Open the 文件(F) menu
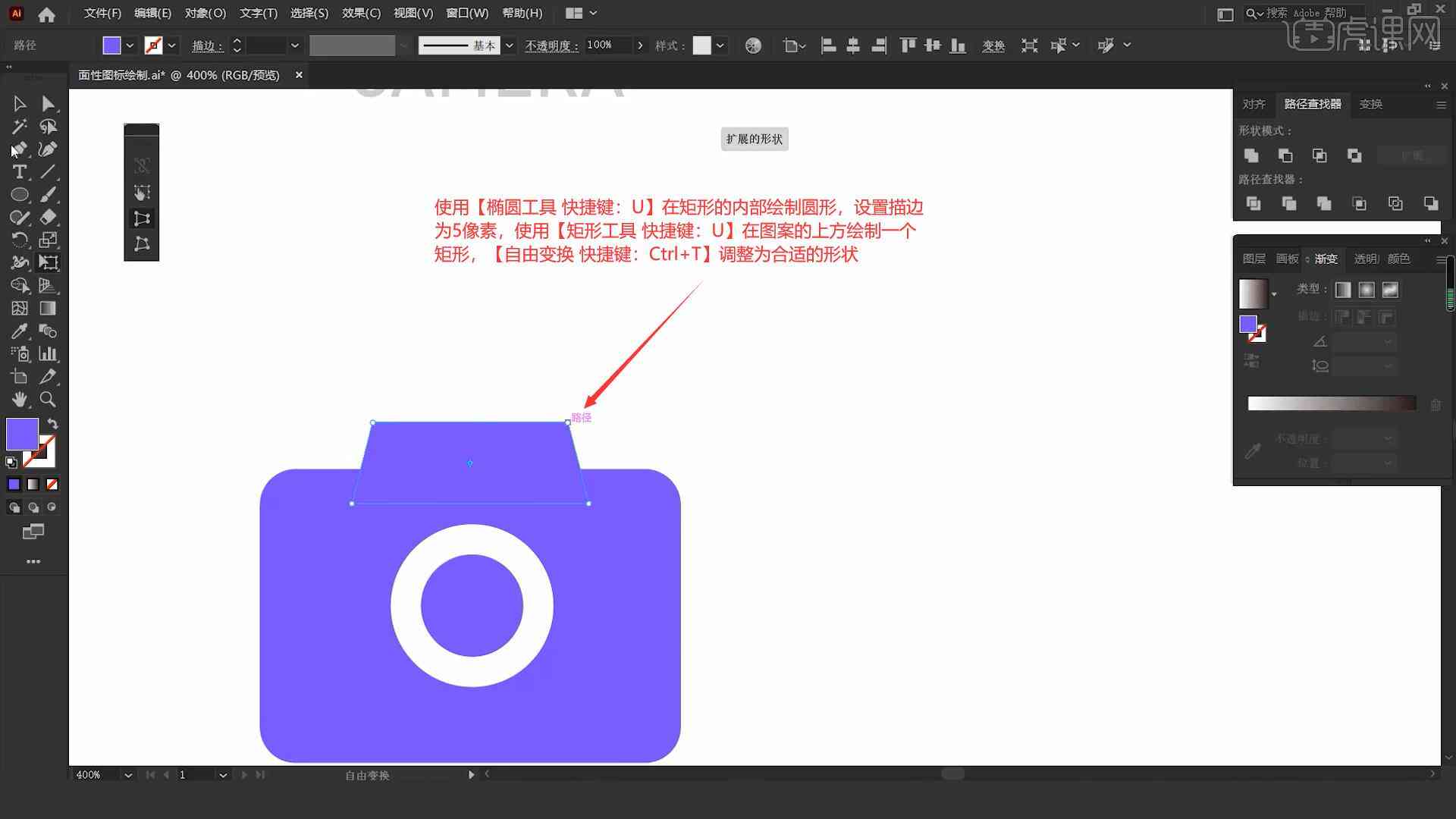Viewport: 1456px width, 819px height. (102, 13)
